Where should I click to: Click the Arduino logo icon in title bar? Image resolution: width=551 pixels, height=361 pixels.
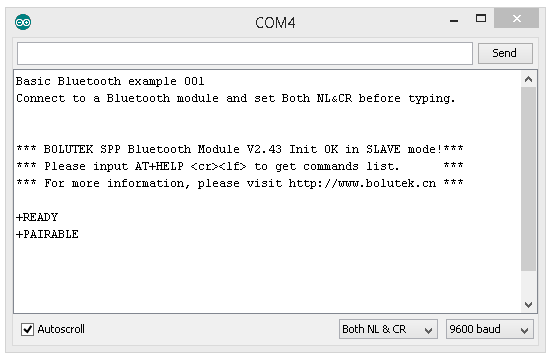coord(23,22)
